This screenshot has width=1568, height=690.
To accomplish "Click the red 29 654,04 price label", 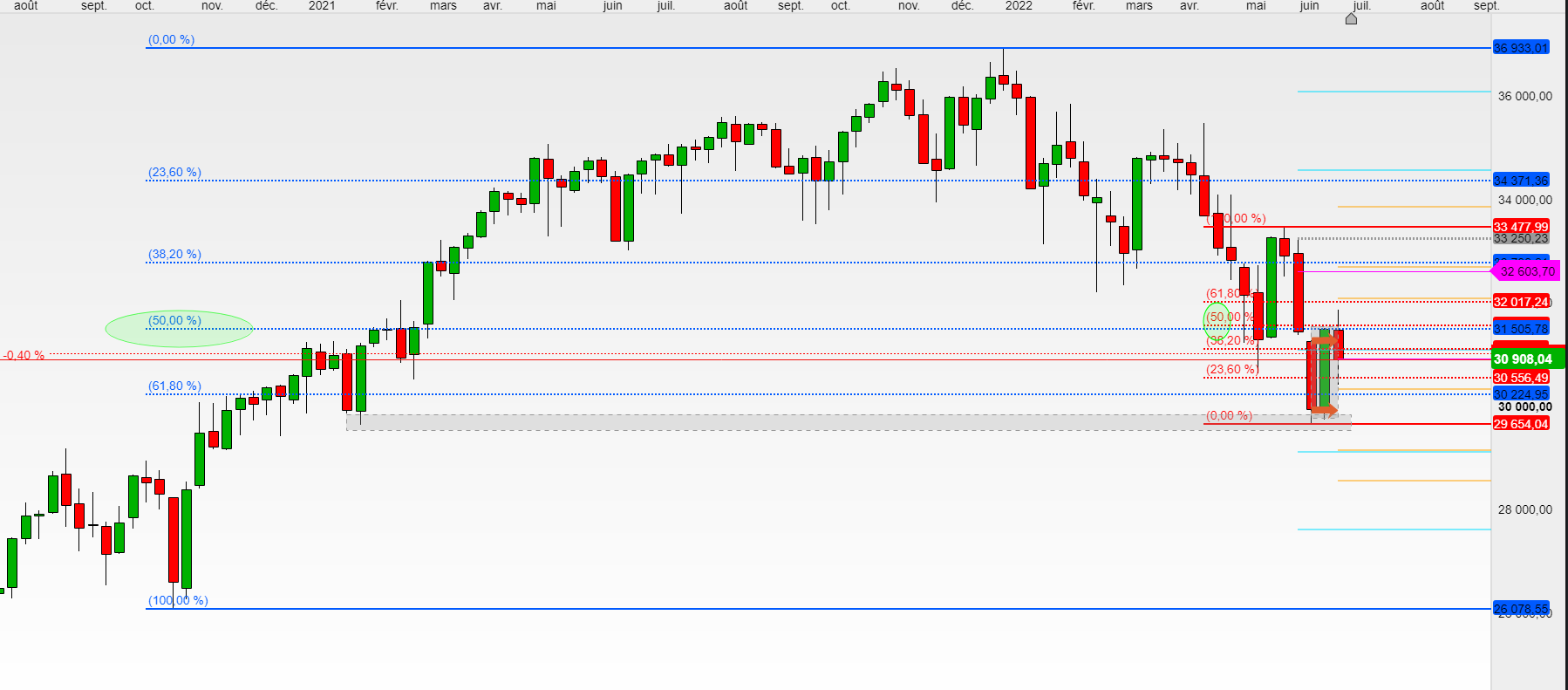I will (x=1521, y=424).
